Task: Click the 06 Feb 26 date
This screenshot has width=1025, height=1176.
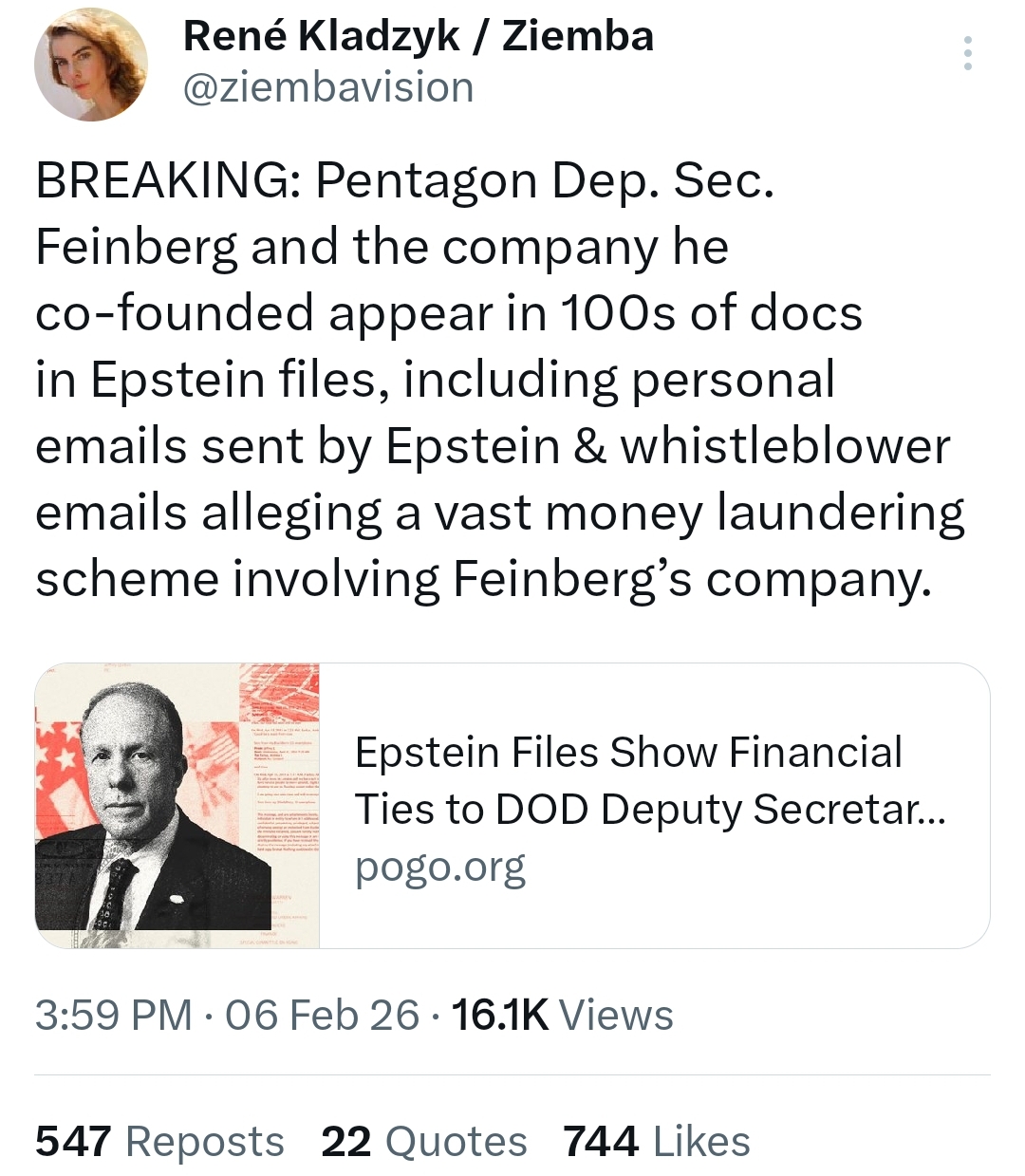Action: coord(322,1015)
